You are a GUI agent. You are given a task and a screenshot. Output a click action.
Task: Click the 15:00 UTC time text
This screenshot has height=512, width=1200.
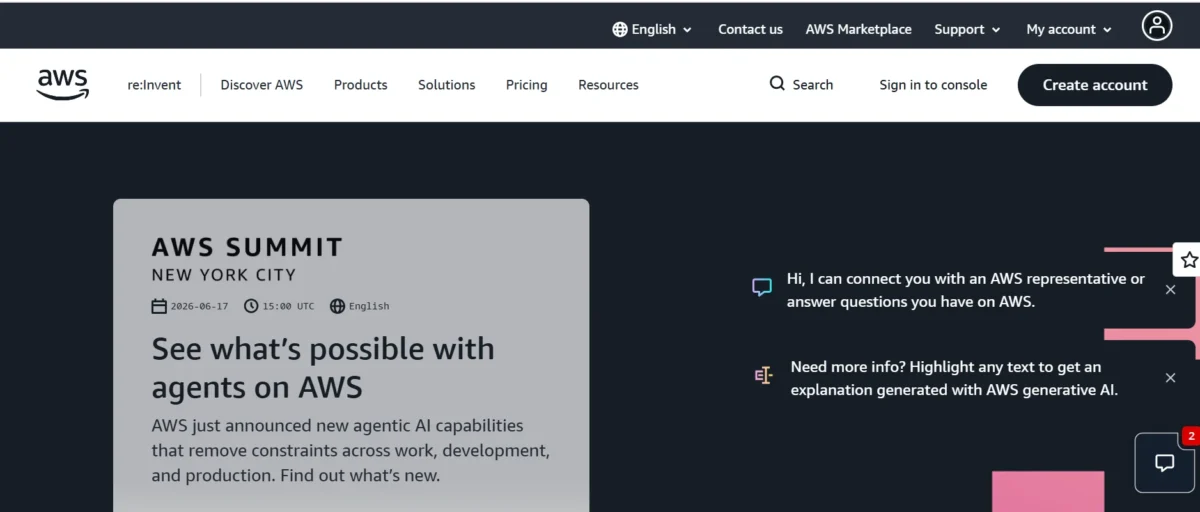(288, 306)
